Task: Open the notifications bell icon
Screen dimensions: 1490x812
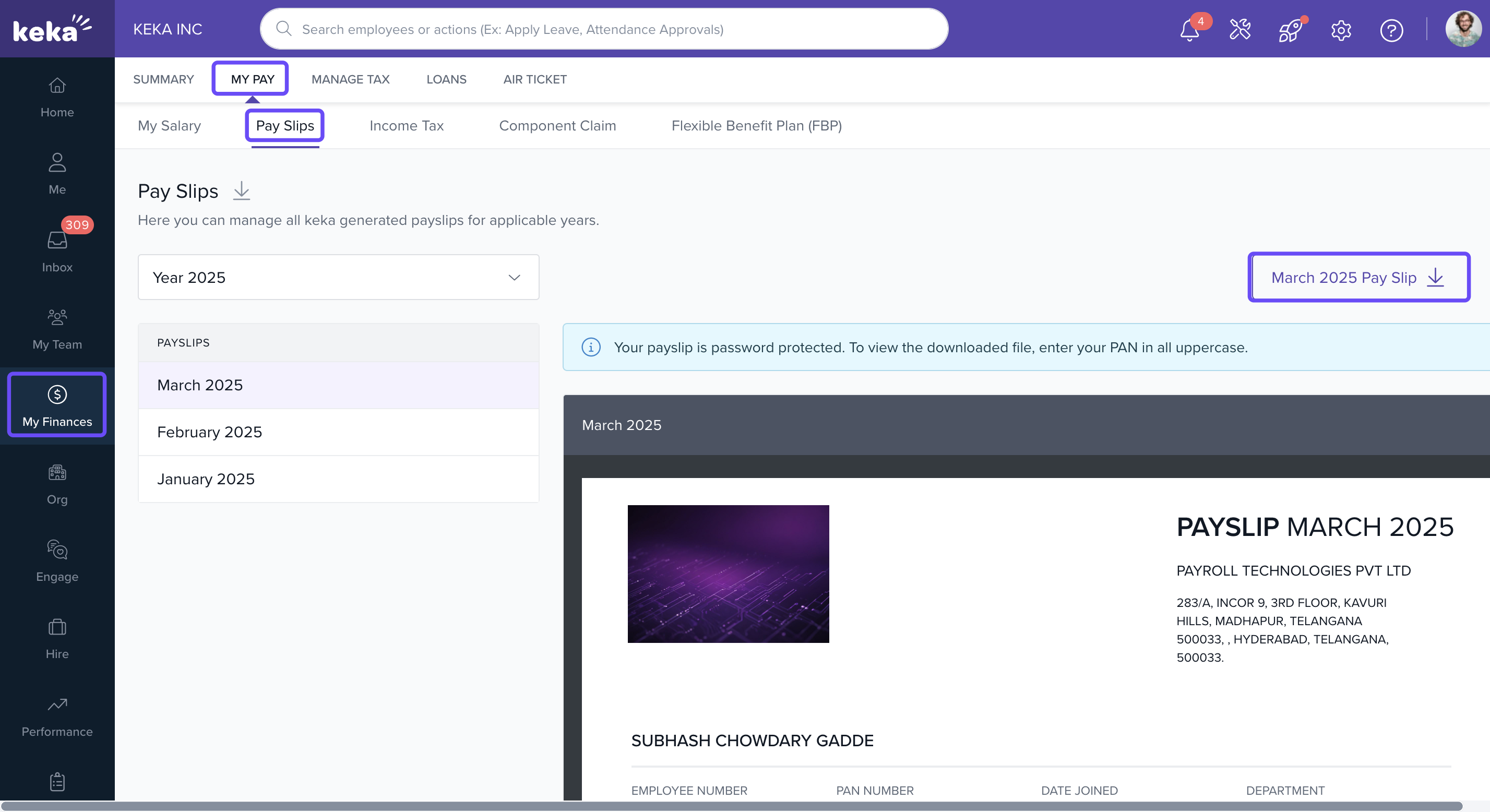Action: (x=1189, y=30)
